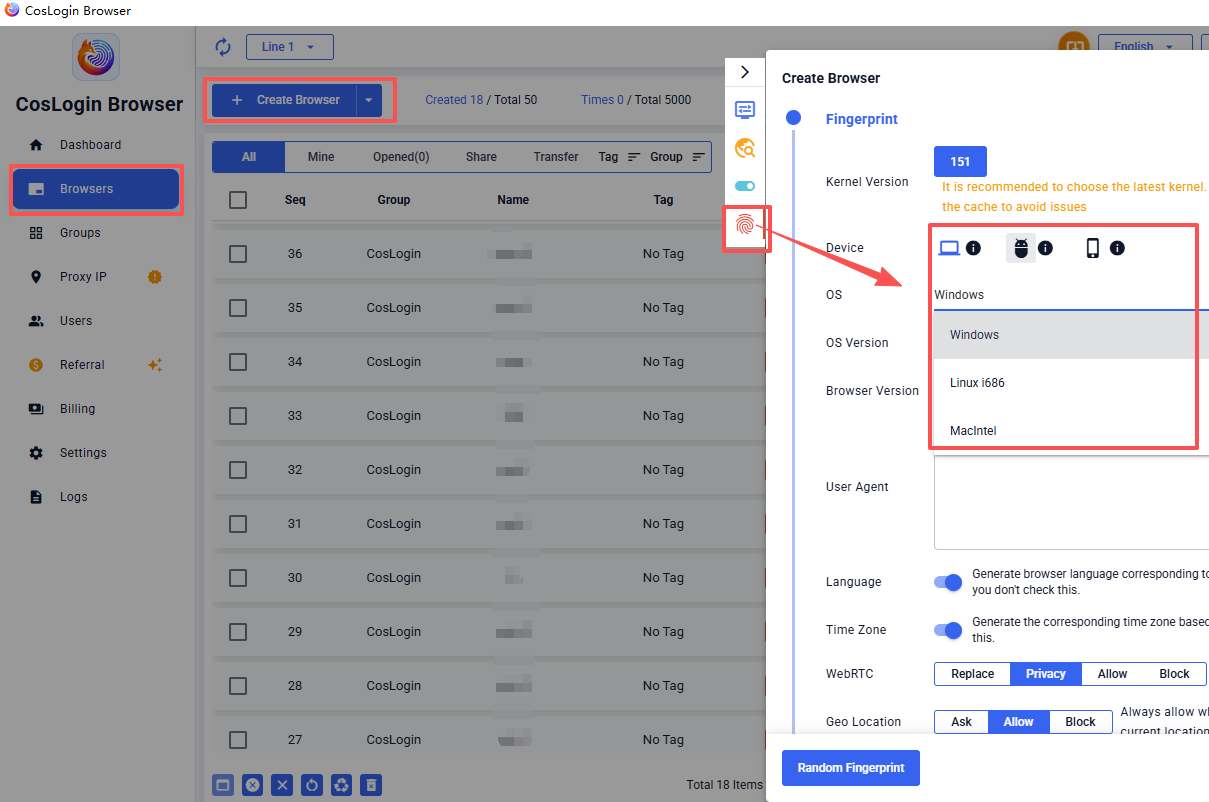Click the trash delete icon in bottom bar

click(371, 785)
